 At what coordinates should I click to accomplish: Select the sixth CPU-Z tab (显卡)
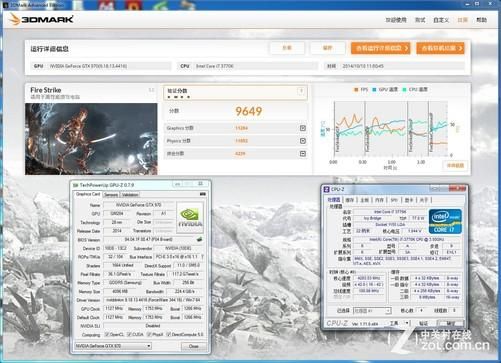click(x=409, y=200)
